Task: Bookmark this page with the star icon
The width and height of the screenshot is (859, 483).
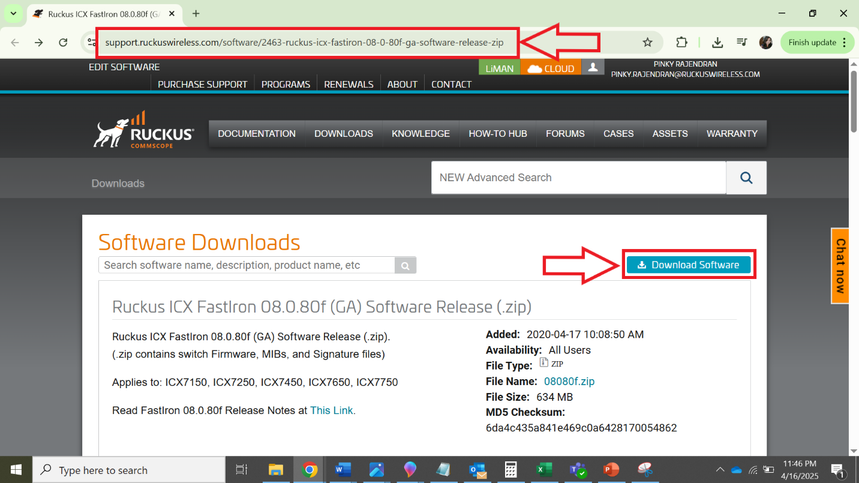Action: click(647, 43)
